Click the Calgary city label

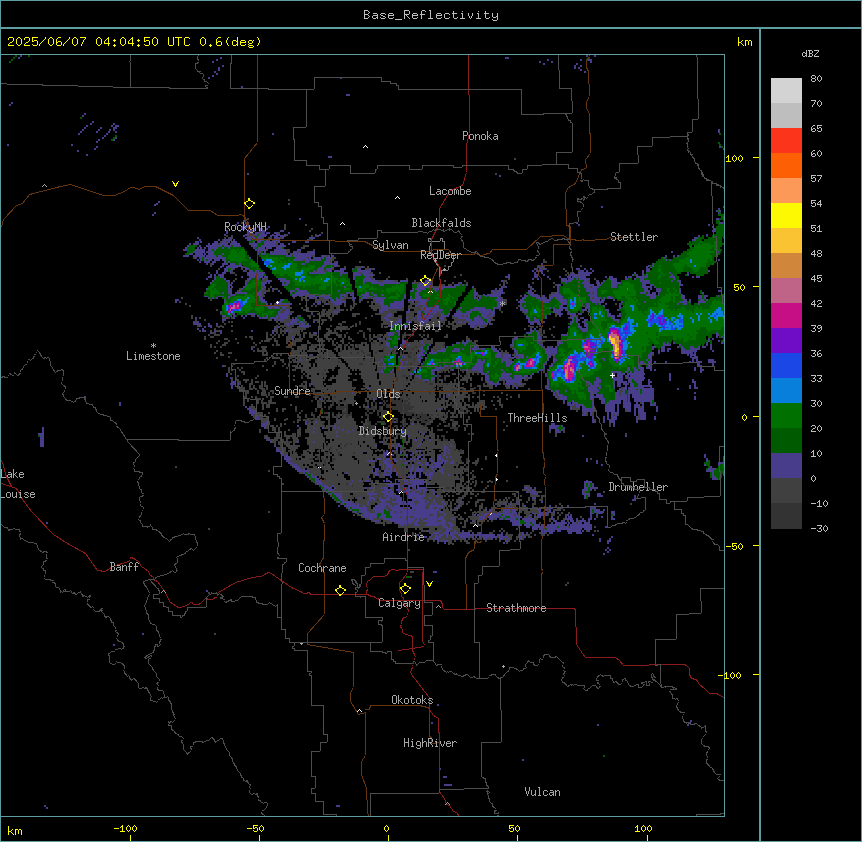pos(399,603)
